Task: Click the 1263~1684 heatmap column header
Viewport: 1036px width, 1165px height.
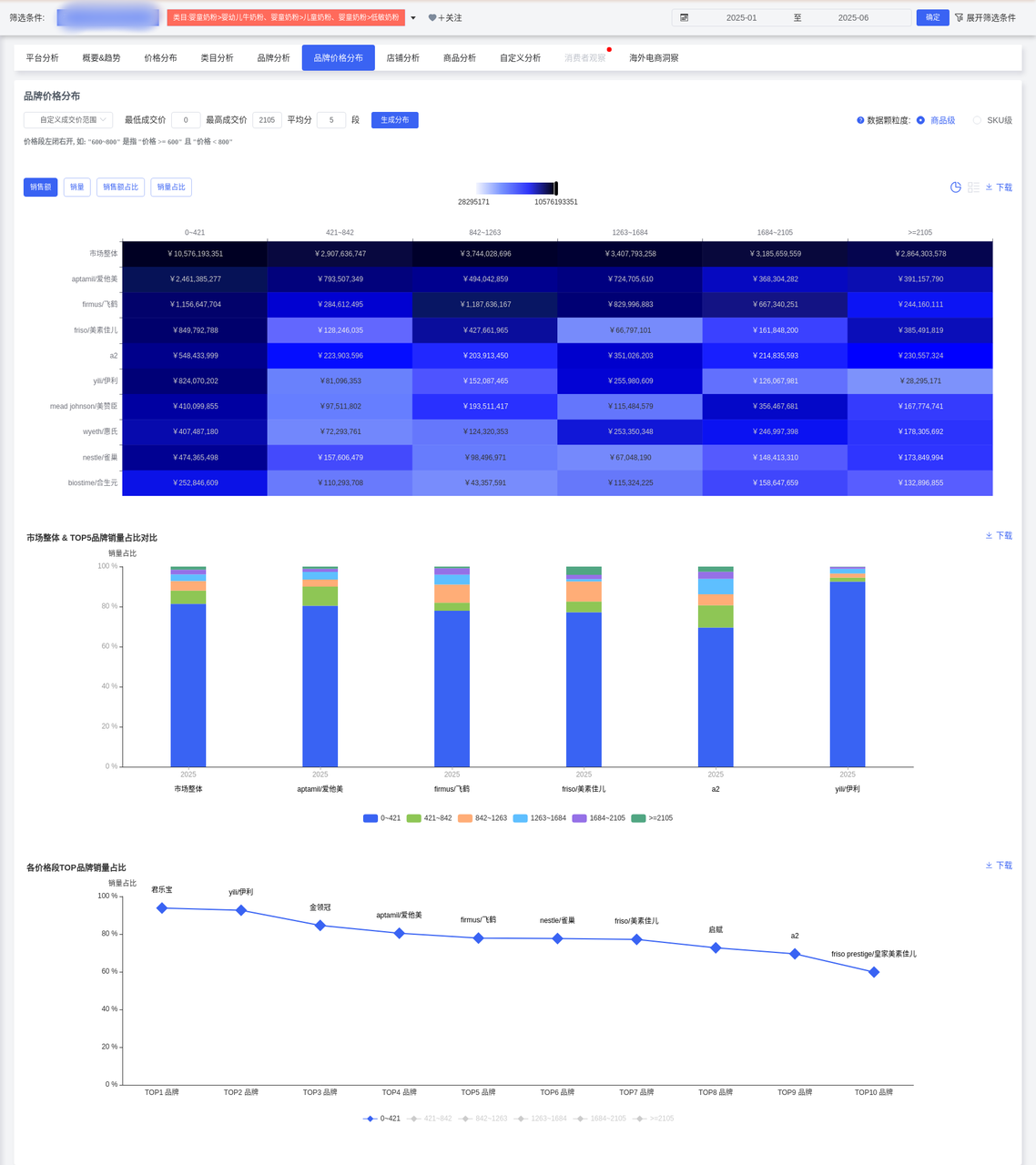Action: tap(630, 233)
